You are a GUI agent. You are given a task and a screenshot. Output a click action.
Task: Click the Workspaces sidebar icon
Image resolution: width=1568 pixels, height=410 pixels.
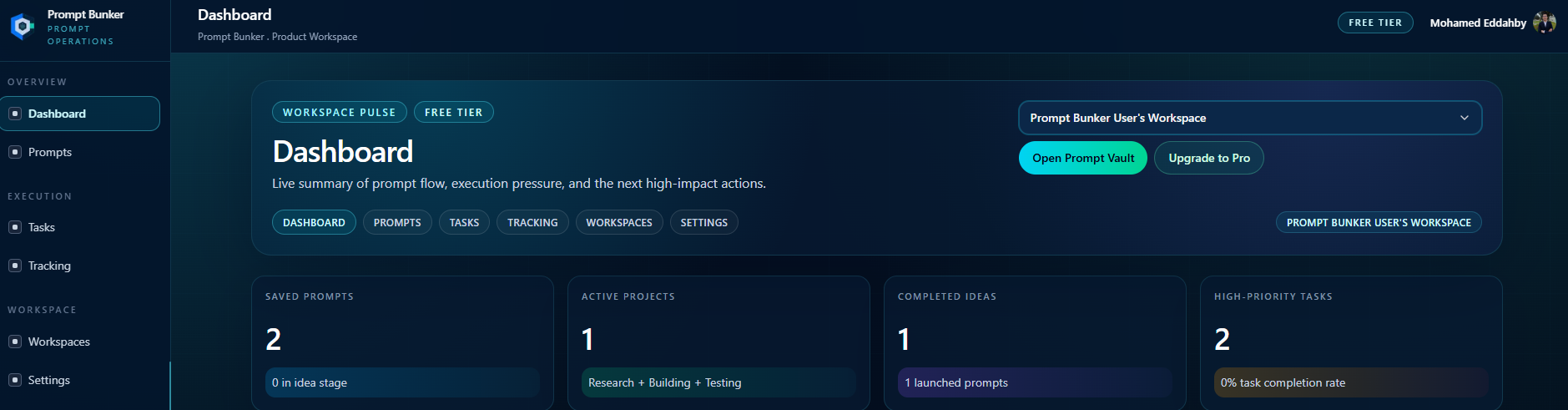click(x=15, y=342)
